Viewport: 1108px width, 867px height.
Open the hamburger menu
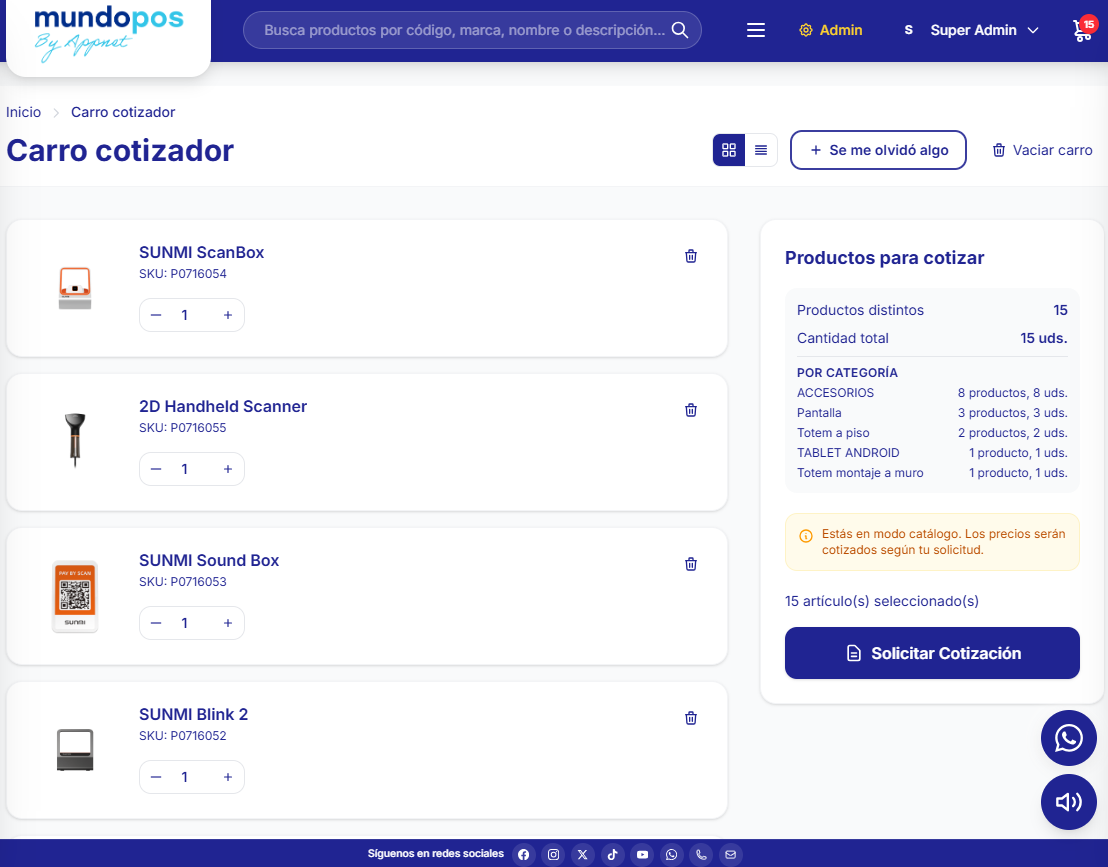[x=755, y=30]
